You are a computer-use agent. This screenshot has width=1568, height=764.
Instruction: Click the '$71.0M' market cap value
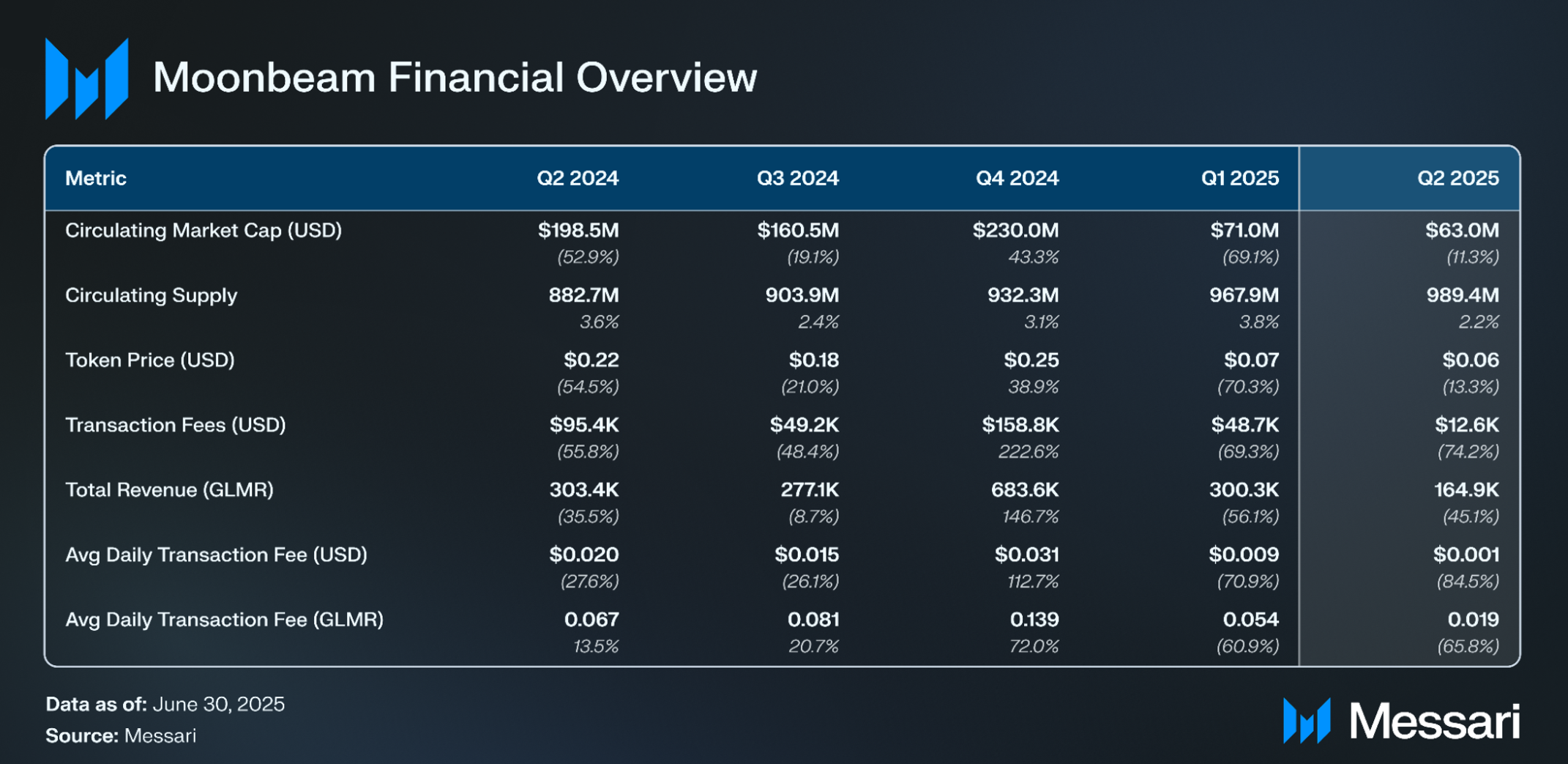1244,231
